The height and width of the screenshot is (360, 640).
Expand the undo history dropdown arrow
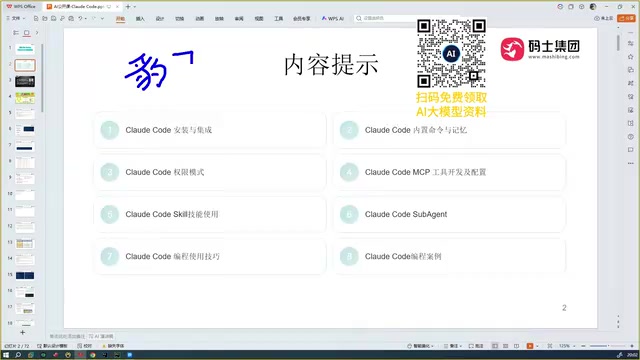85,18
